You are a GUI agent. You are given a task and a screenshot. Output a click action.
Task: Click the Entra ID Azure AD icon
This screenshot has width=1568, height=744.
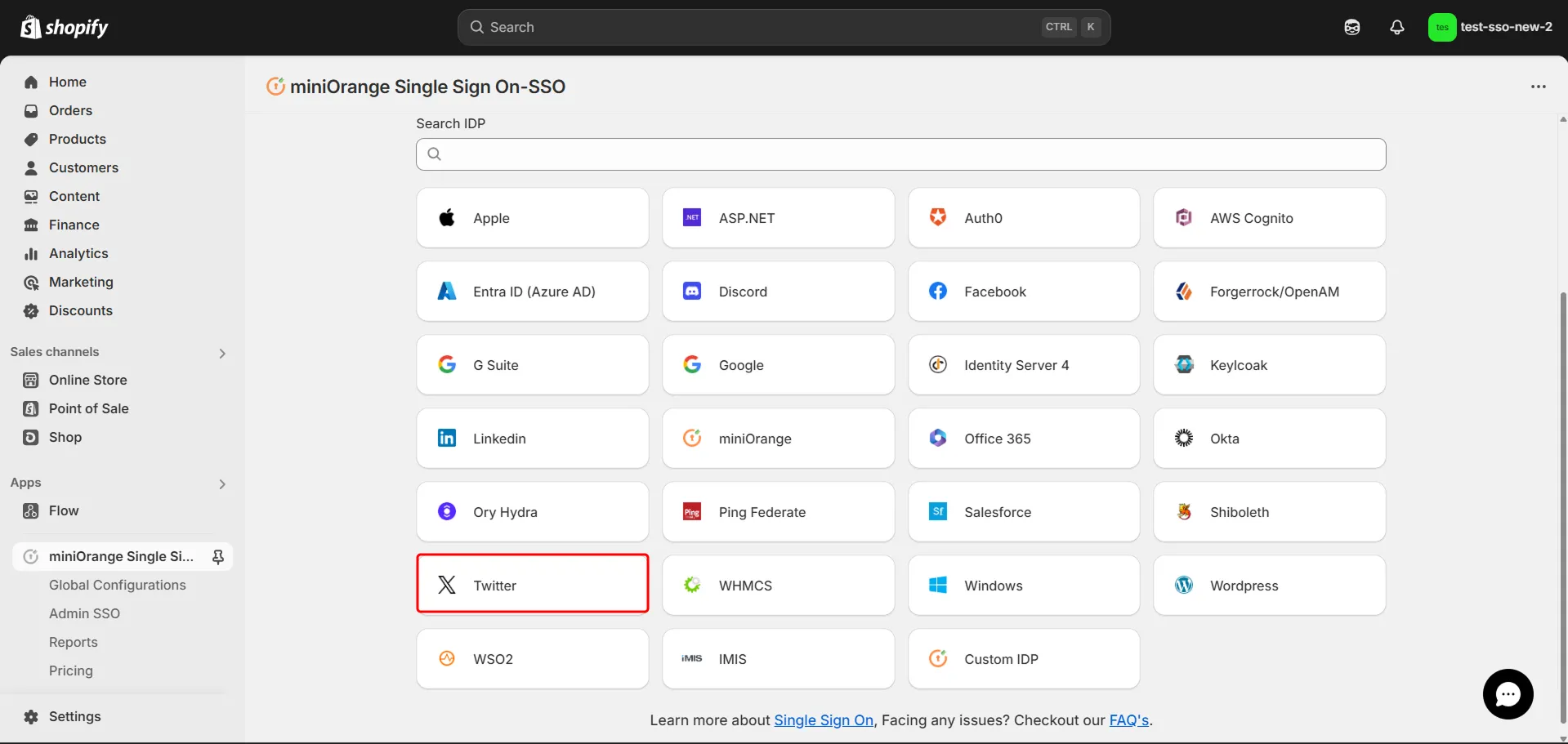pos(447,291)
